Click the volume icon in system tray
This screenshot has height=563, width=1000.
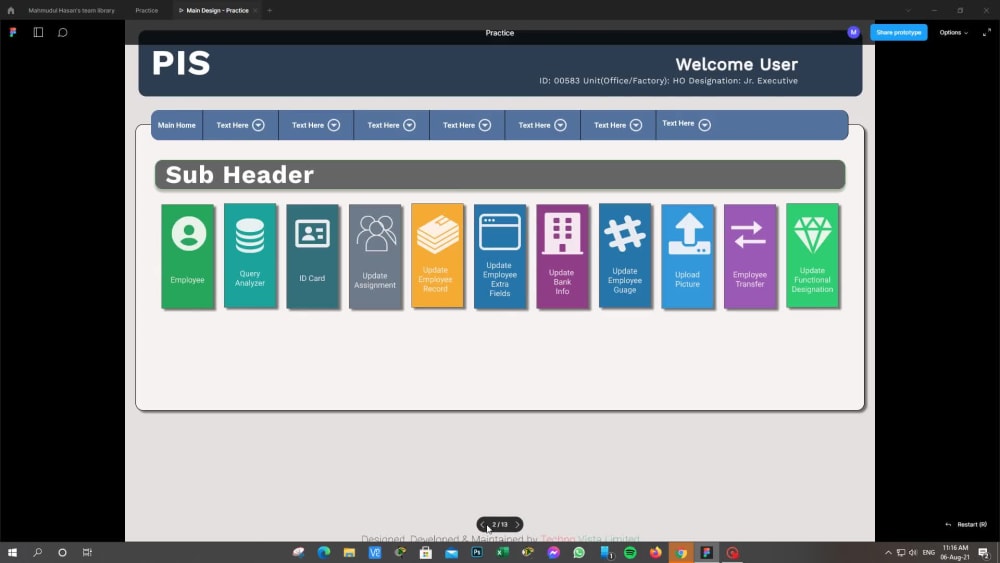[913, 552]
